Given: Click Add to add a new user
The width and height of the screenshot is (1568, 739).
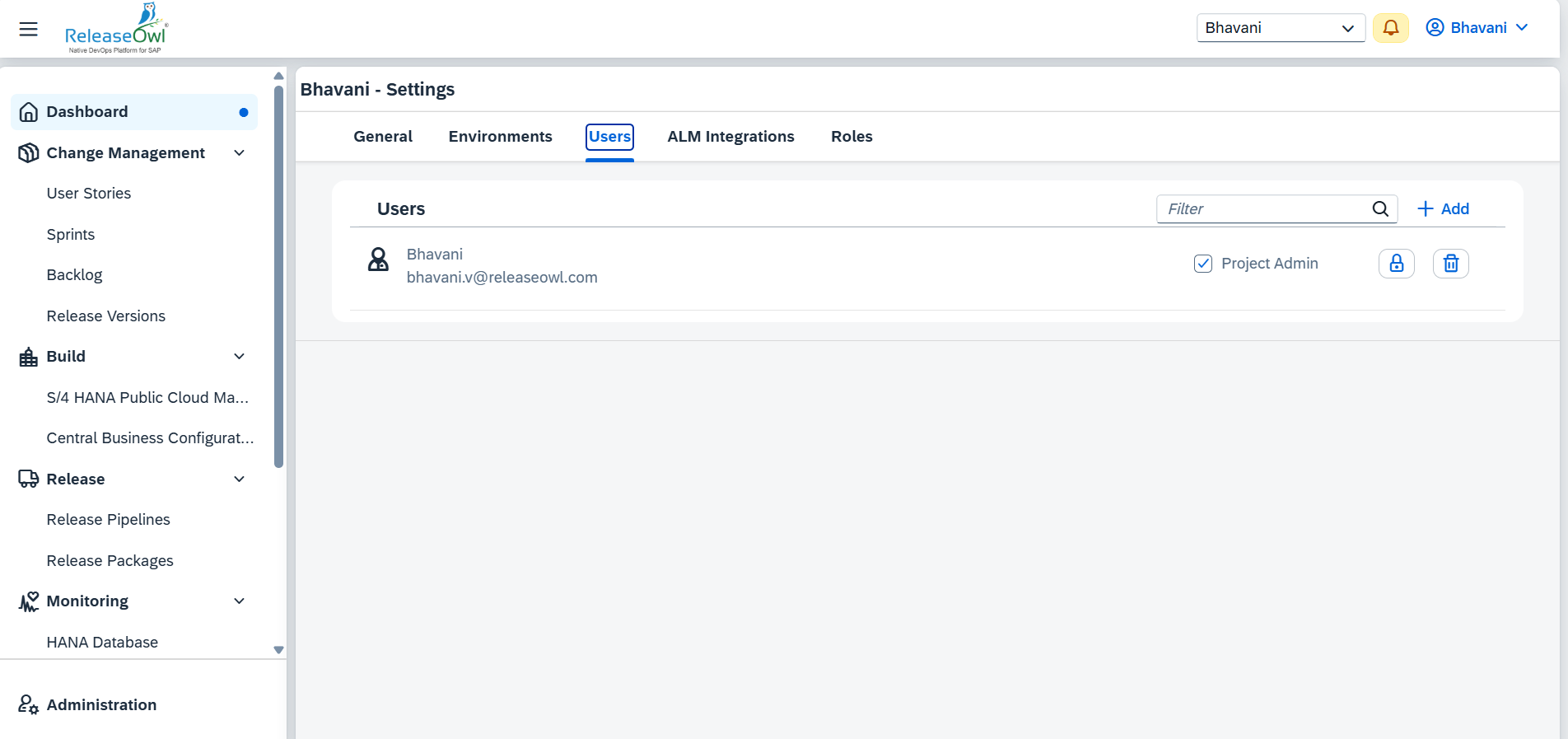Looking at the screenshot, I should pyautogui.click(x=1443, y=209).
